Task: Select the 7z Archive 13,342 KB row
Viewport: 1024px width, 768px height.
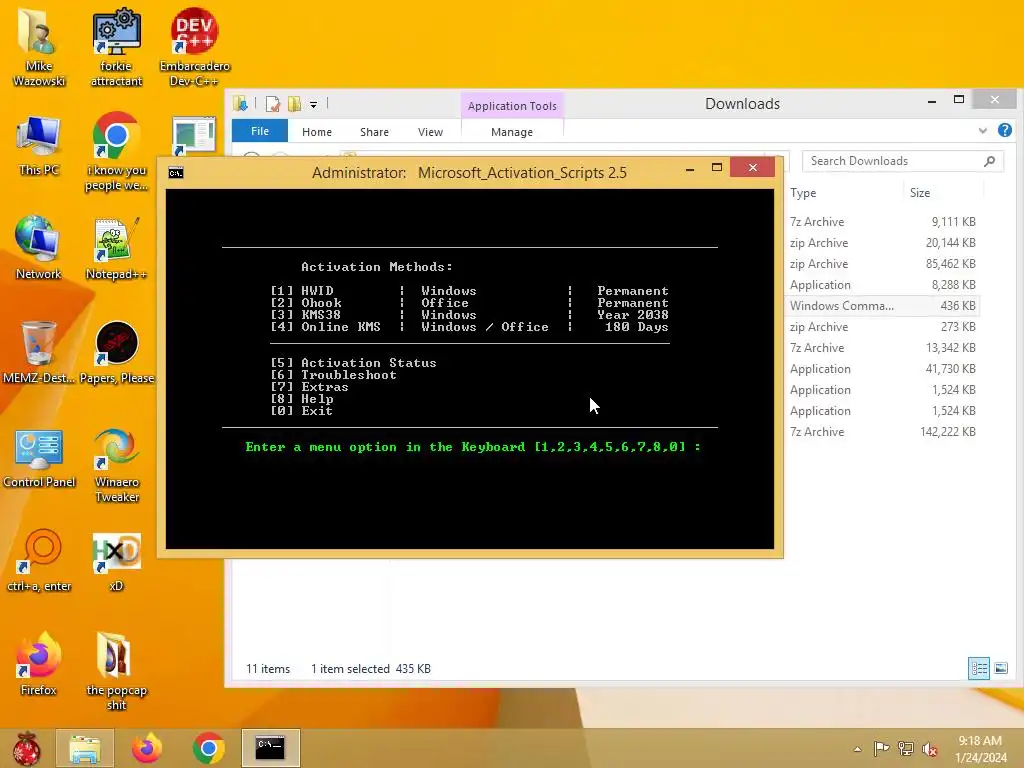Action: pos(882,348)
